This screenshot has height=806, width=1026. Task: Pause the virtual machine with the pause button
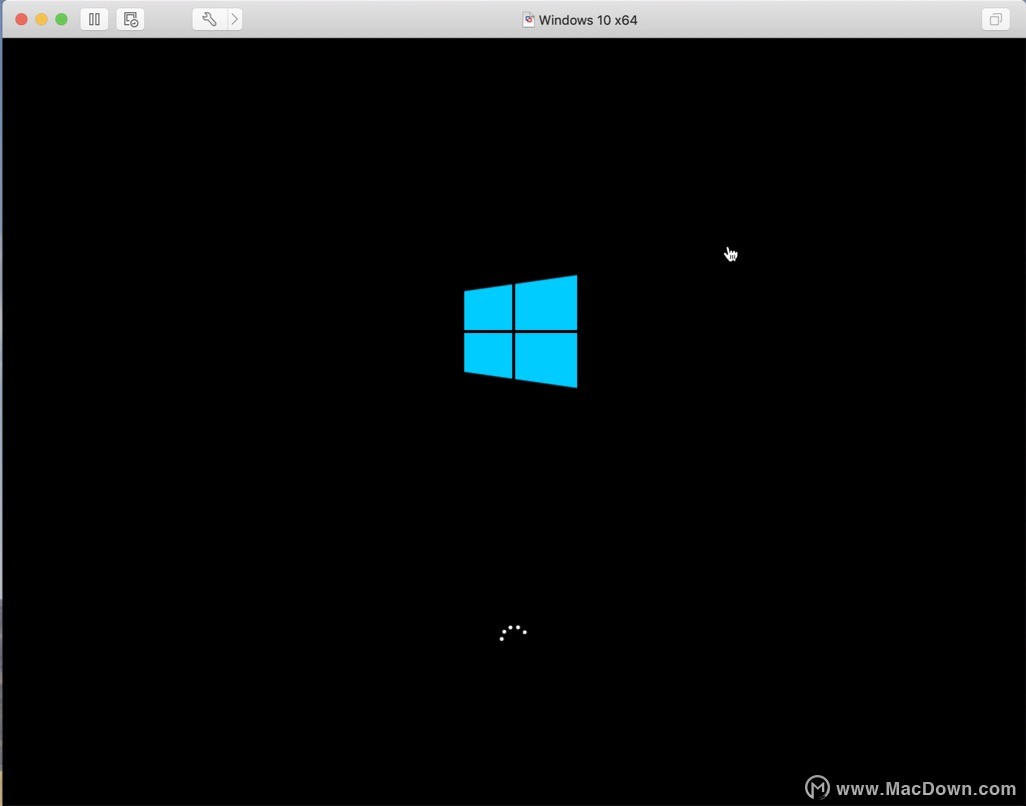pos(94,20)
